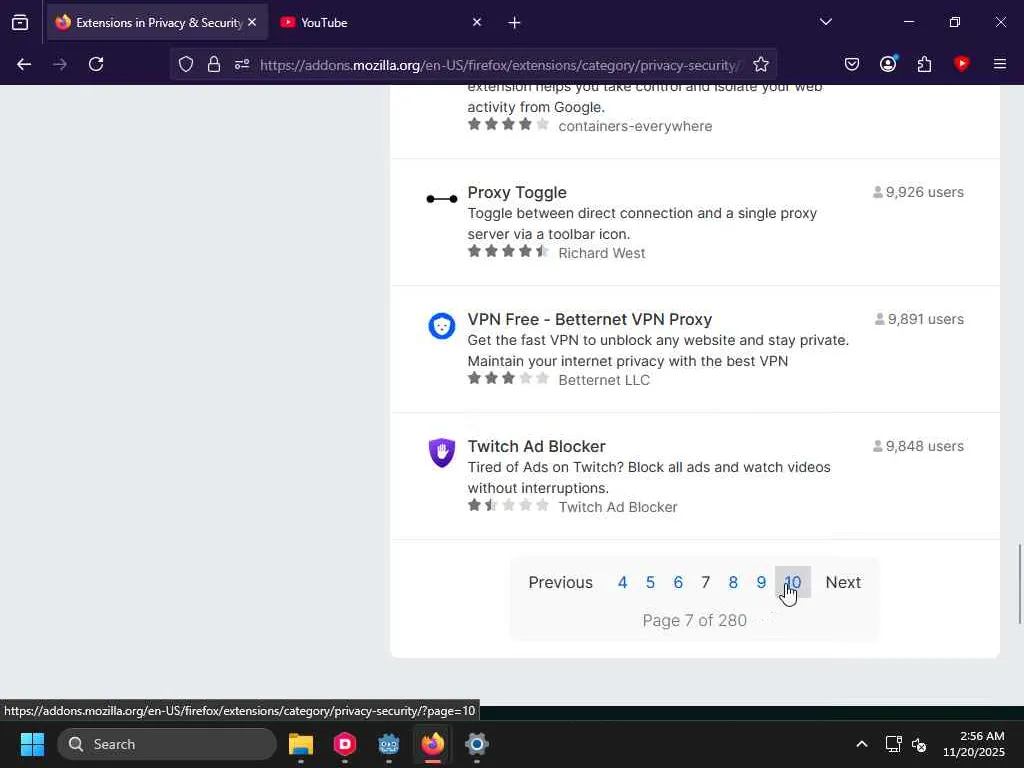The image size is (1024, 768).
Task: Open site permissions icon in address bar
Action: tap(242, 64)
